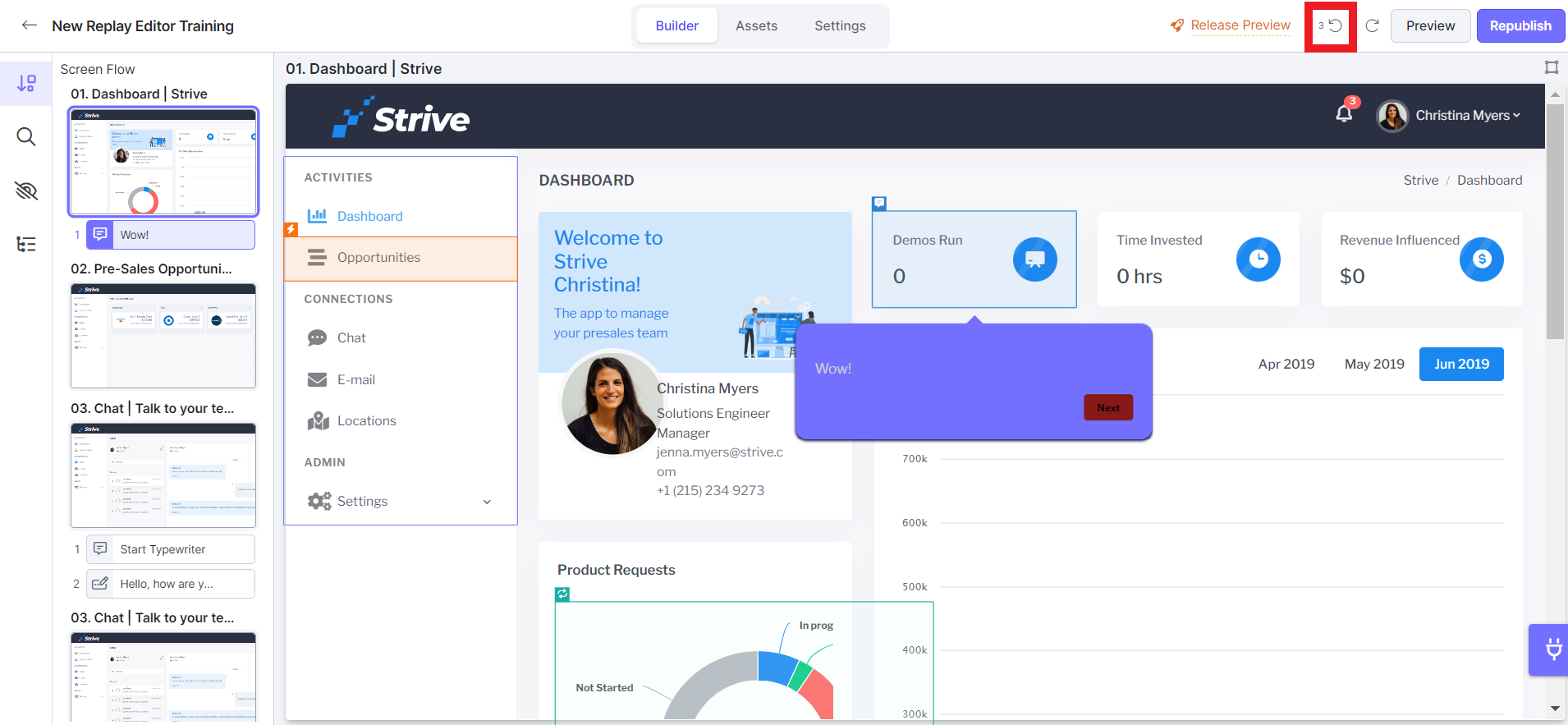Click the Strive breadcrumb link
The height and width of the screenshot is (725, 1568).
(x=1420, y=181)
